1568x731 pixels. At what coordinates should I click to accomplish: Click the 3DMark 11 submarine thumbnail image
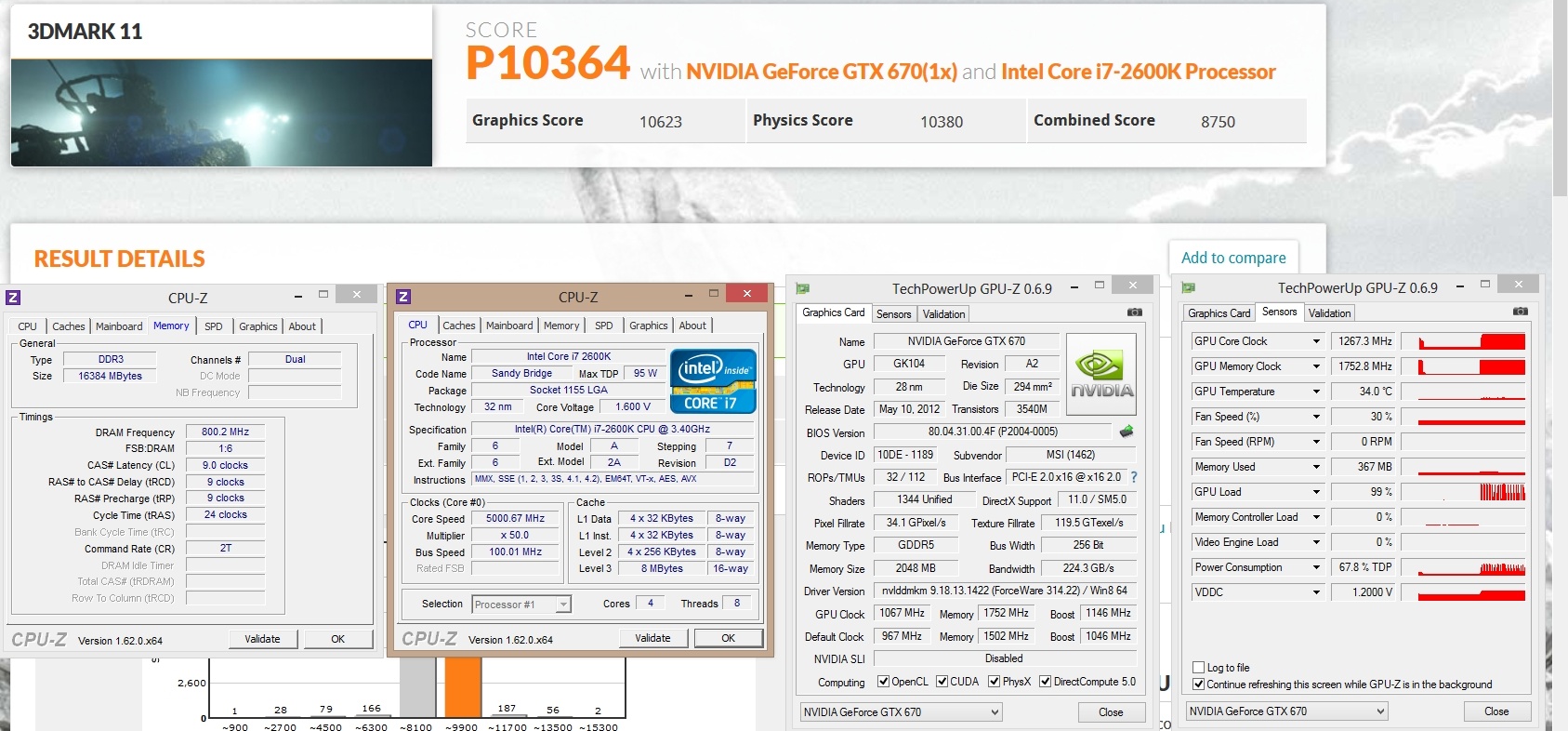click(222, 113)
